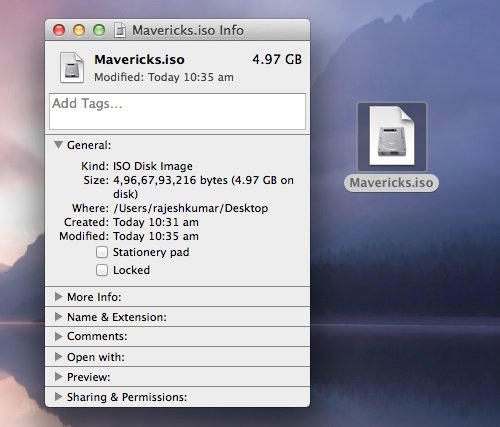Click the Modified date in the header

[x=164, y=77]
